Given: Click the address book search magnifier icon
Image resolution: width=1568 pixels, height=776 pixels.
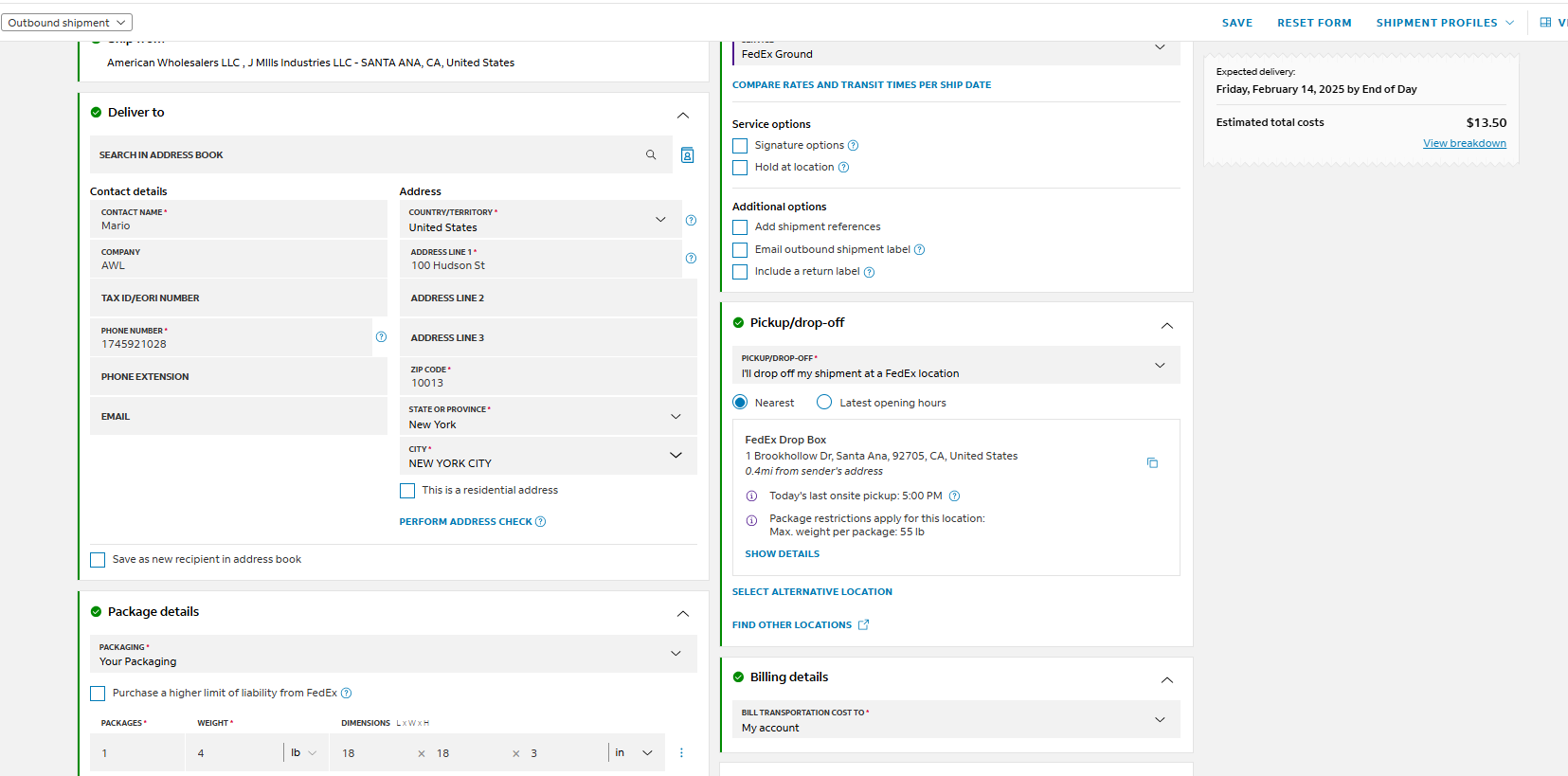Looking at the screenshot, I should point(651,154).
